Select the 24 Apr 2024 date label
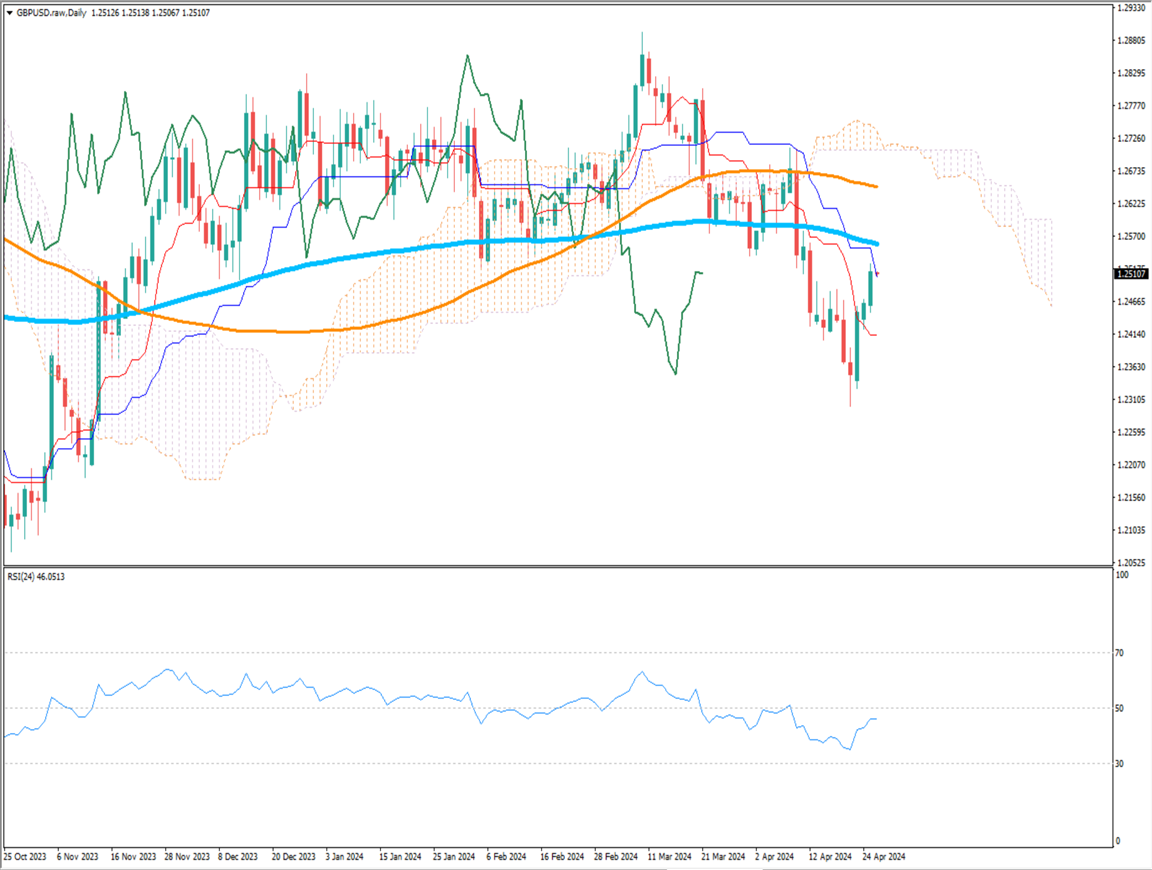This screenshot has height=870, width=1152. point(884,857)
